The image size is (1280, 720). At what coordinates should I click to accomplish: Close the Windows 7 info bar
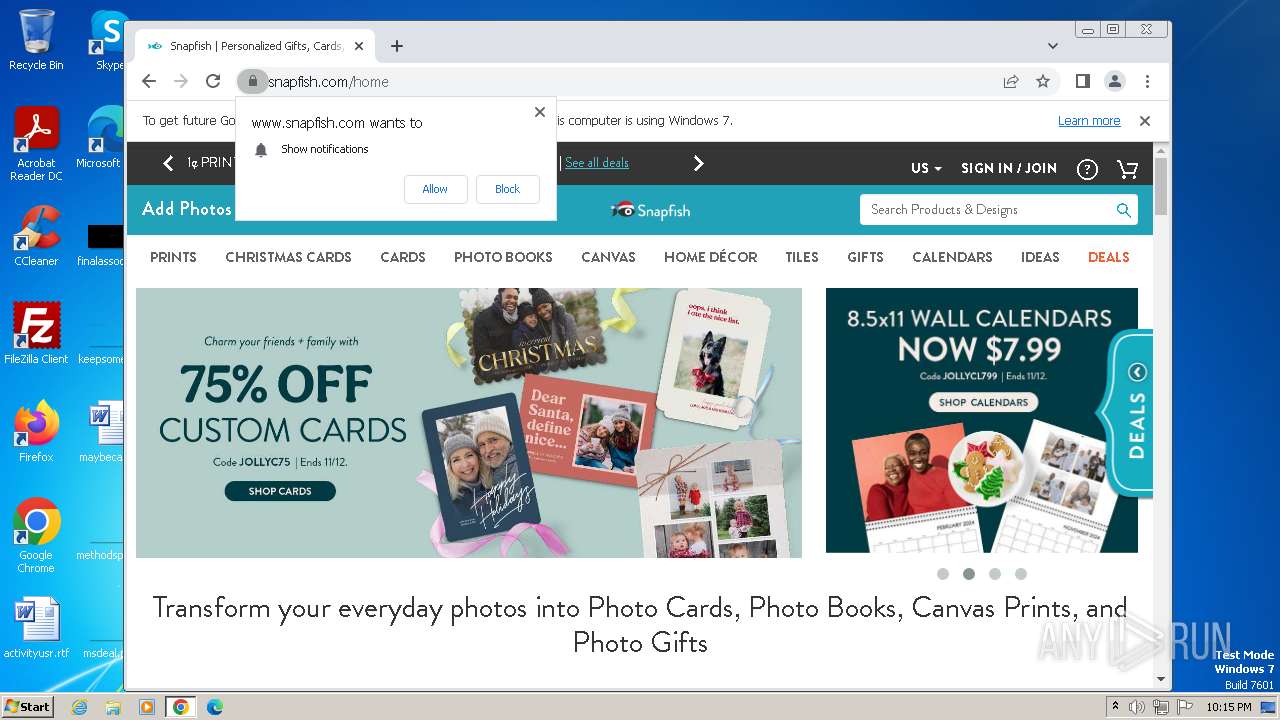tap(1145, 121)
